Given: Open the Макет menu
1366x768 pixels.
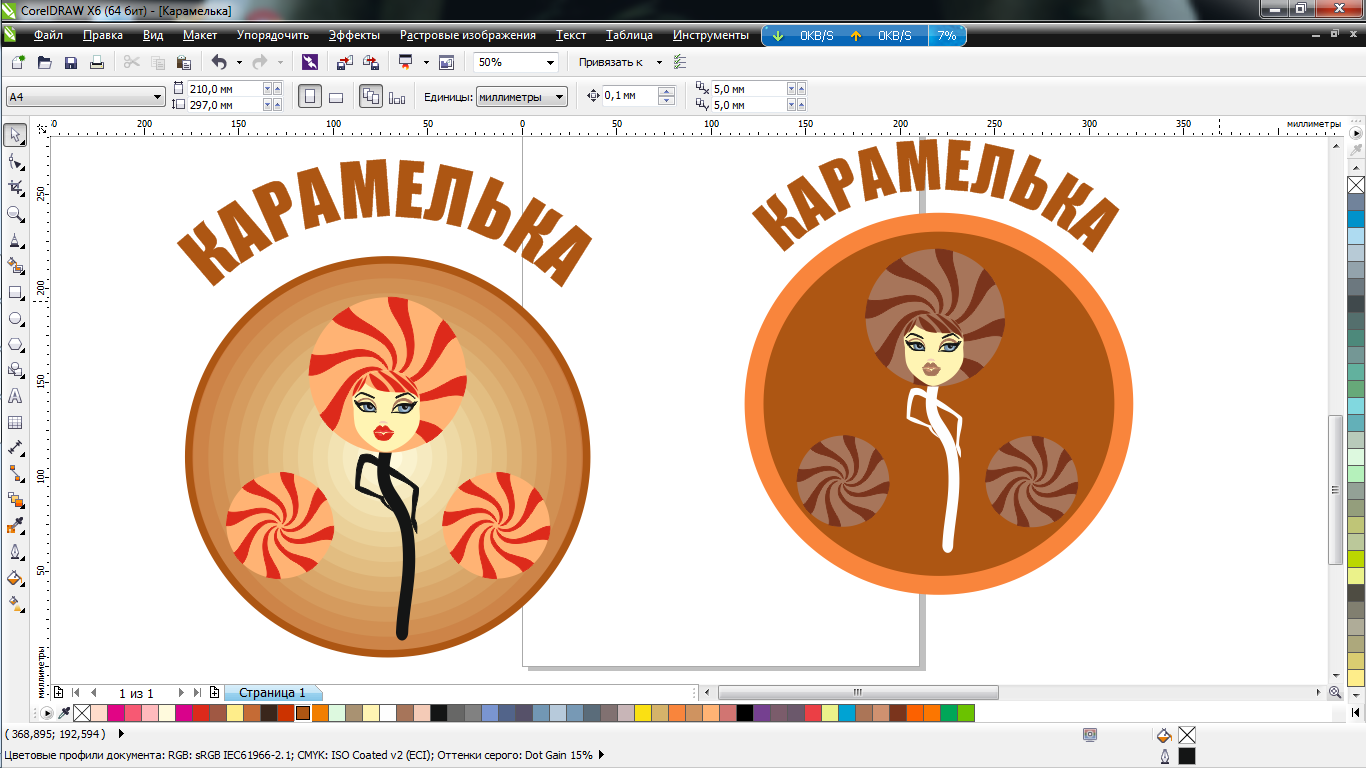Looking at the screenshot, I should (x=200, y=35).
